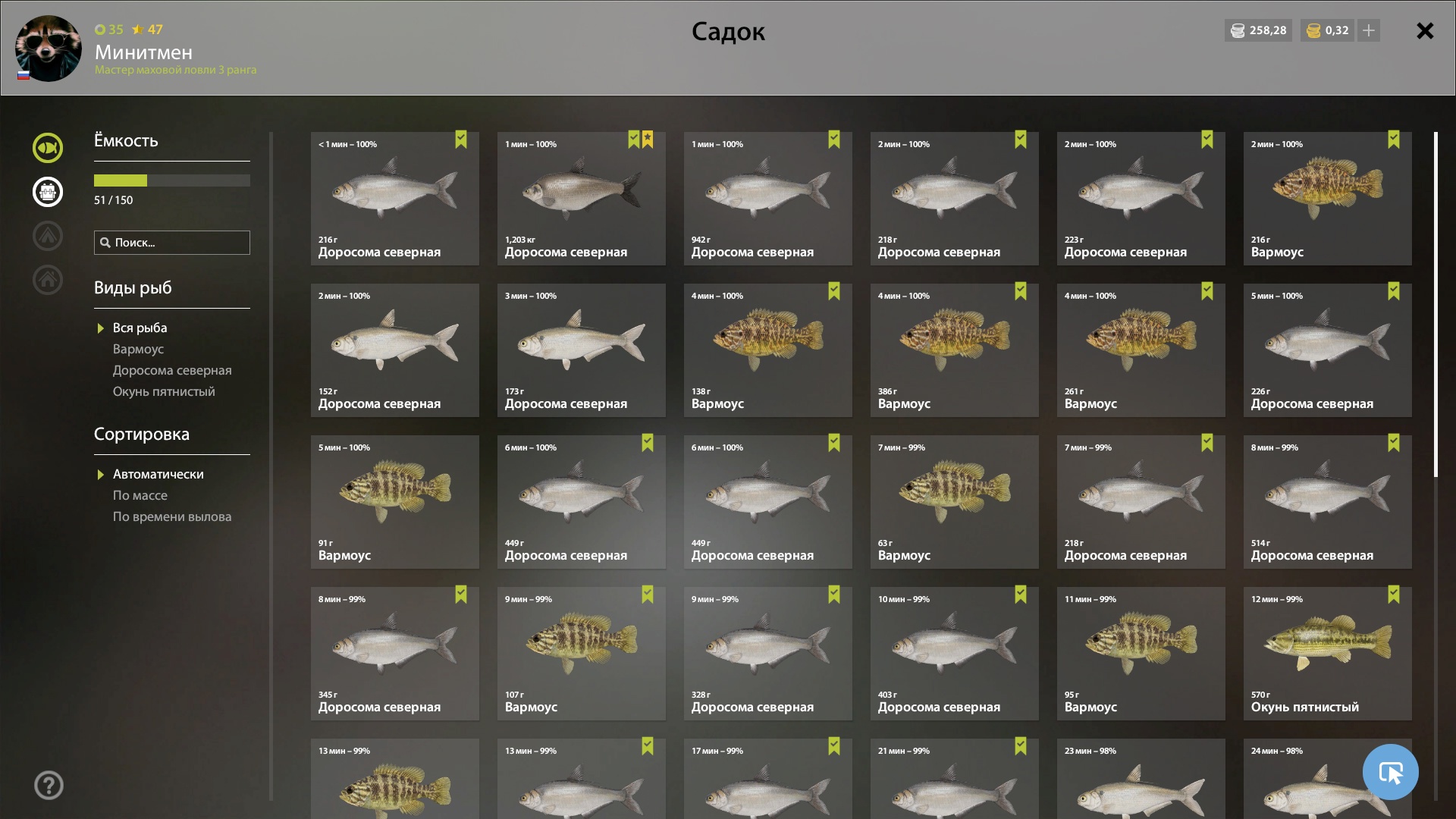This screenshot has height=819, width=1456.
Task: Click the capacity progress bar 51/150
Action: pos(172,180)
